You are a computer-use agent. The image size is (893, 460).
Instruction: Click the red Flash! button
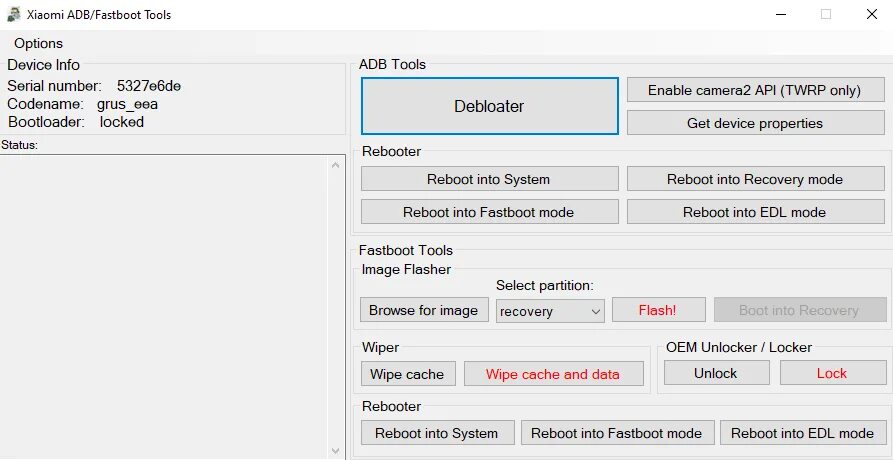point(658,310)
